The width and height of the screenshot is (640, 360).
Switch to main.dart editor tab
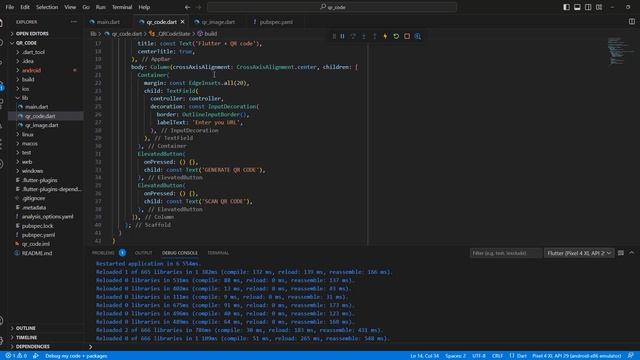[x=109, y=22]
